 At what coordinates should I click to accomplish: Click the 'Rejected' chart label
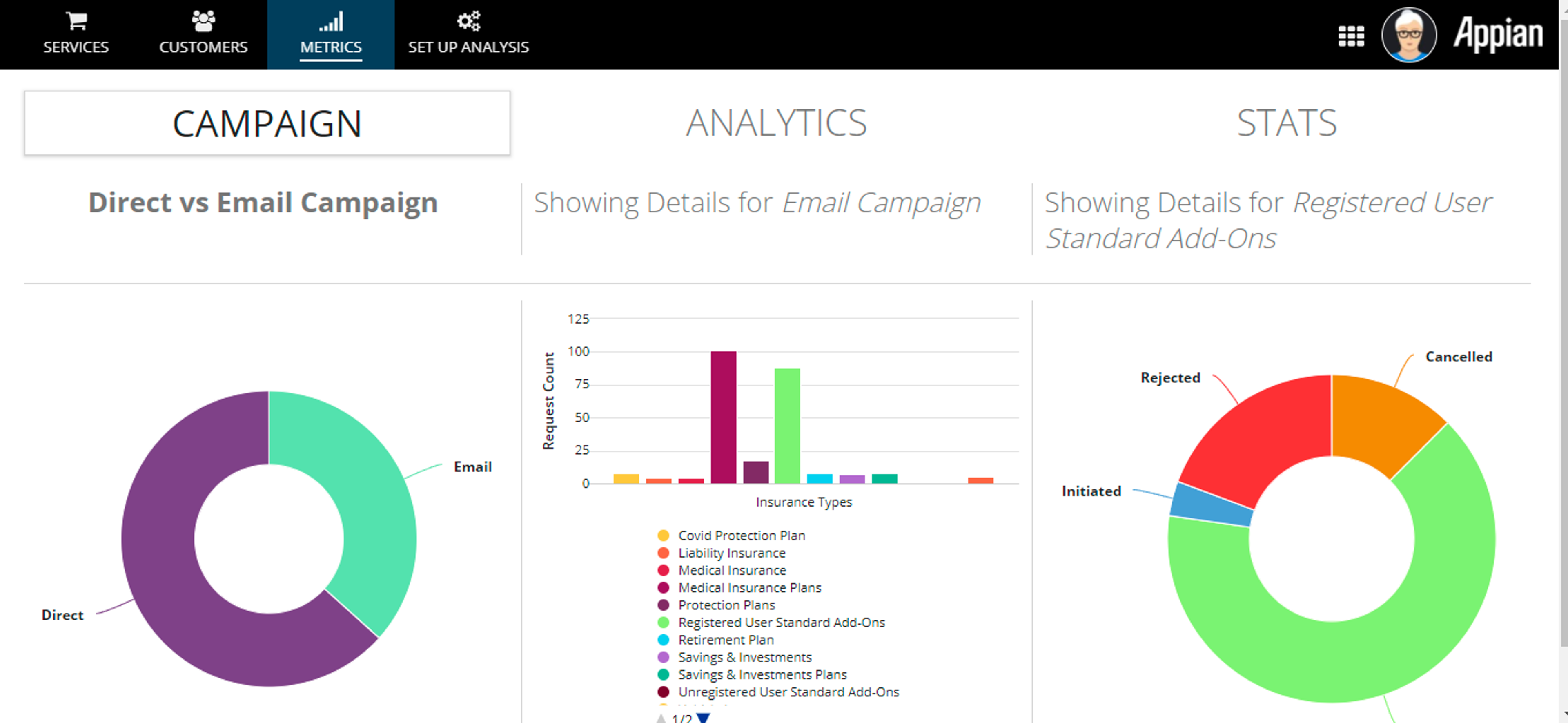click(x=1170, y=378)
